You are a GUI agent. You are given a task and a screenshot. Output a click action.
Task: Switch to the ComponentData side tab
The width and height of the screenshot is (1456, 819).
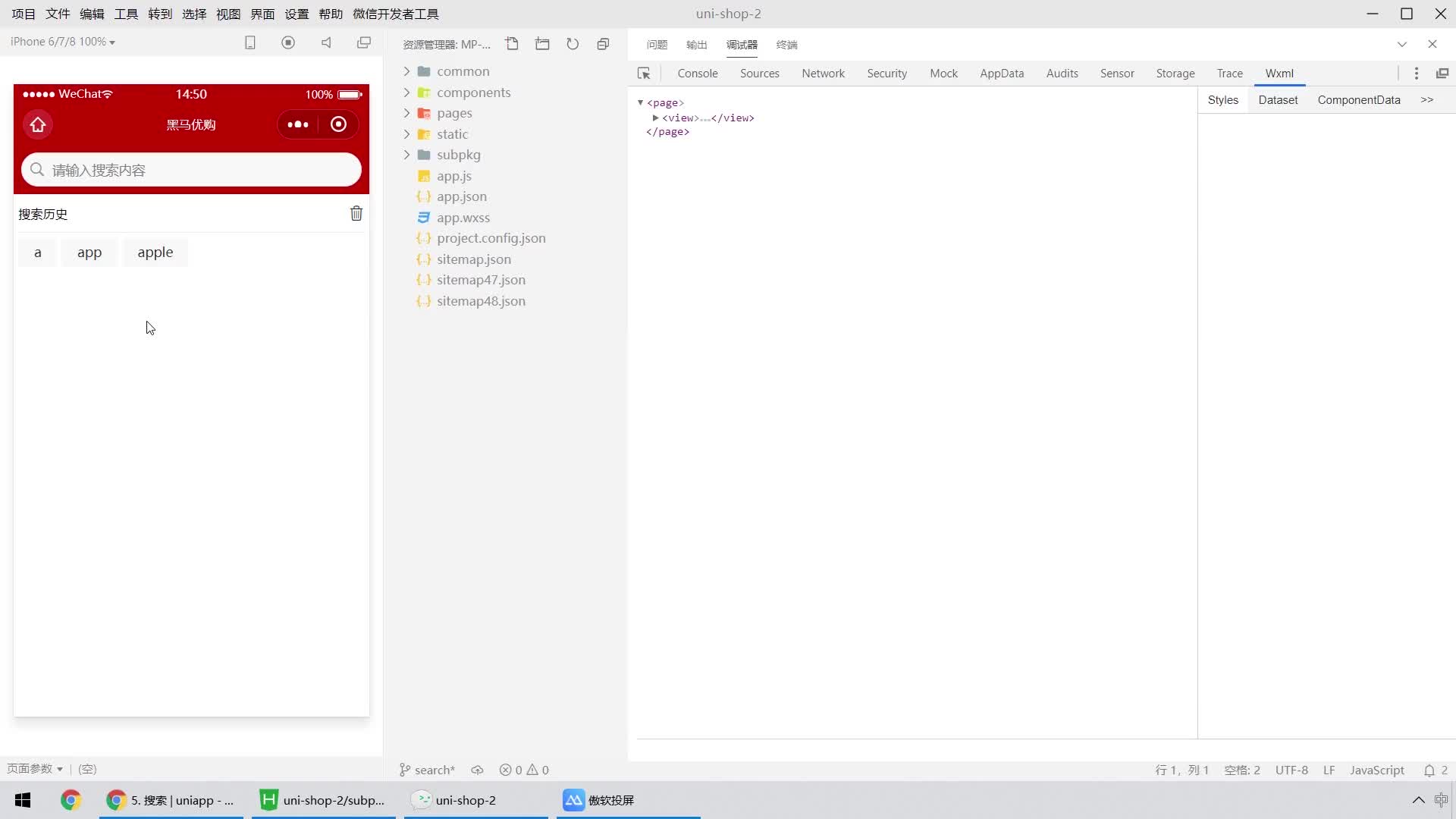point(1358,100)
